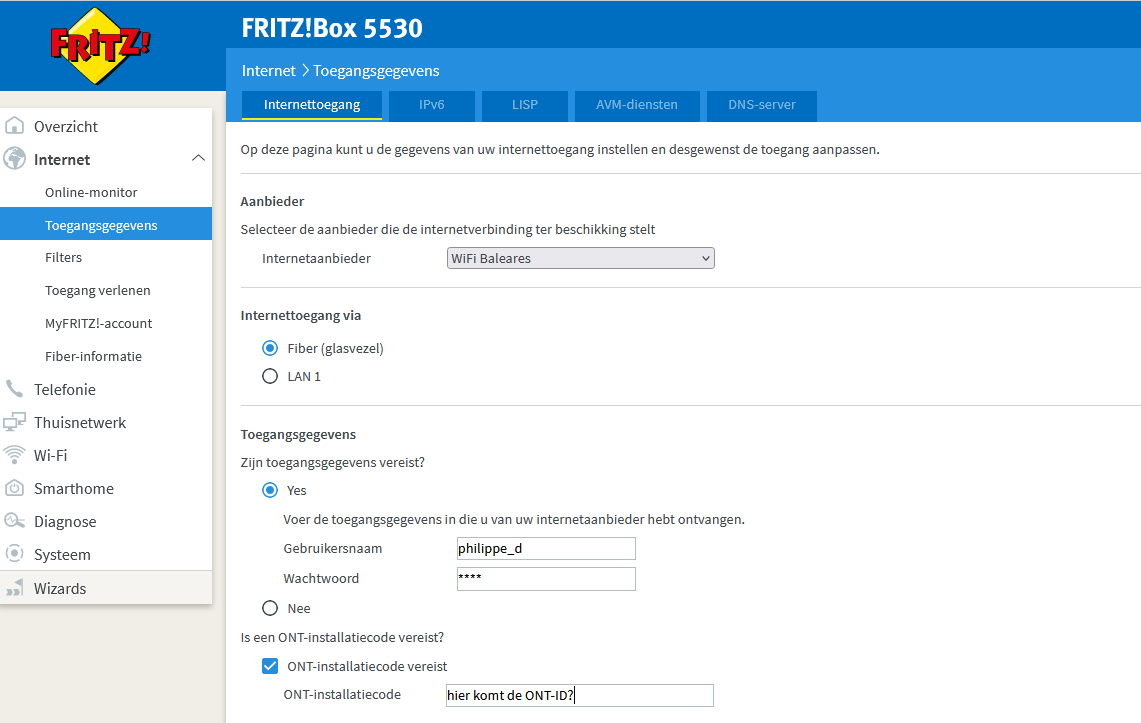The image size is (1141, 723).
Task: Open Diagnose using its icon
Action: pyautogui.click(x=15, y=521)
